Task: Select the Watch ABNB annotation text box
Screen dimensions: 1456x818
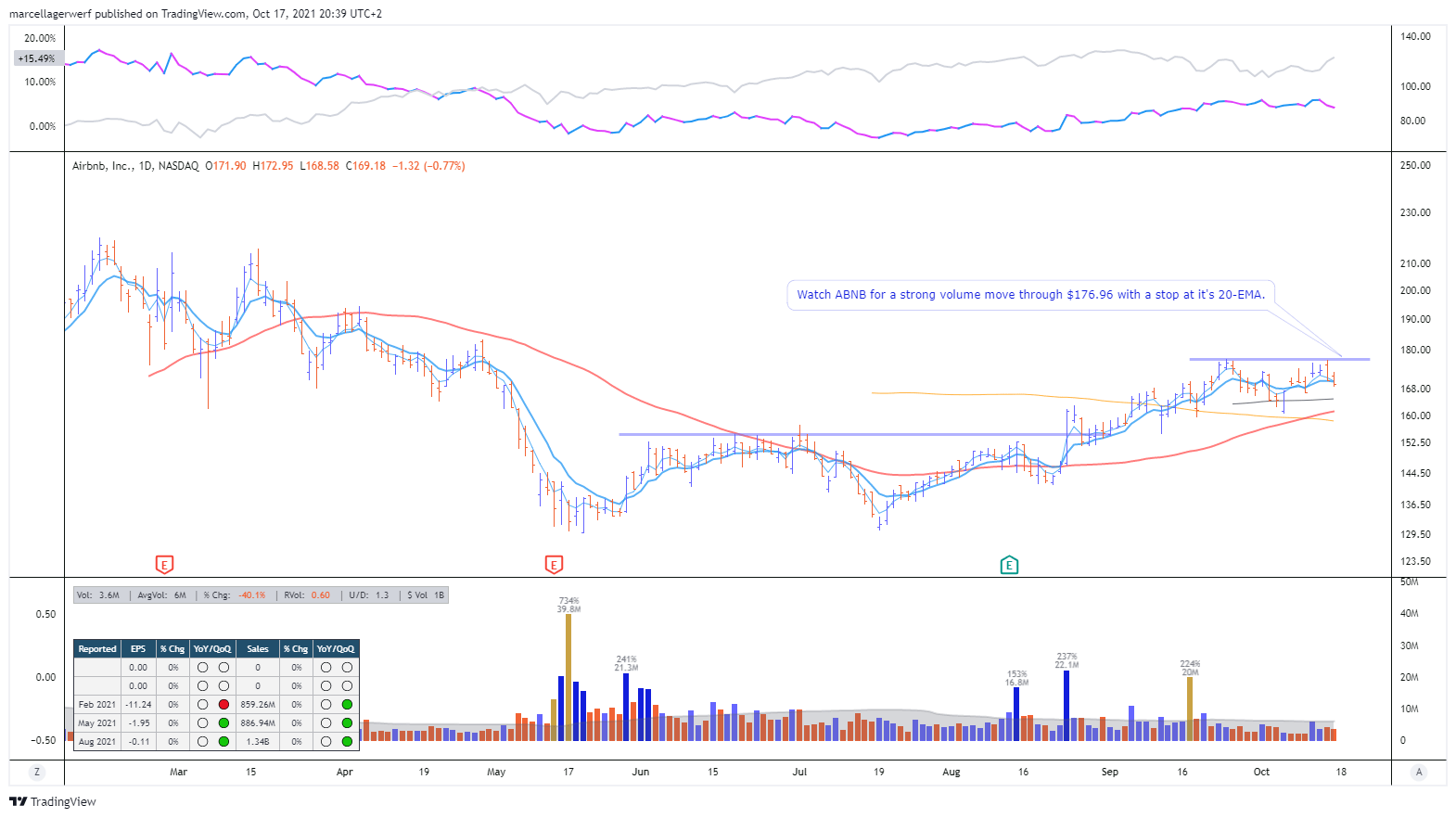Action: 1030,295
